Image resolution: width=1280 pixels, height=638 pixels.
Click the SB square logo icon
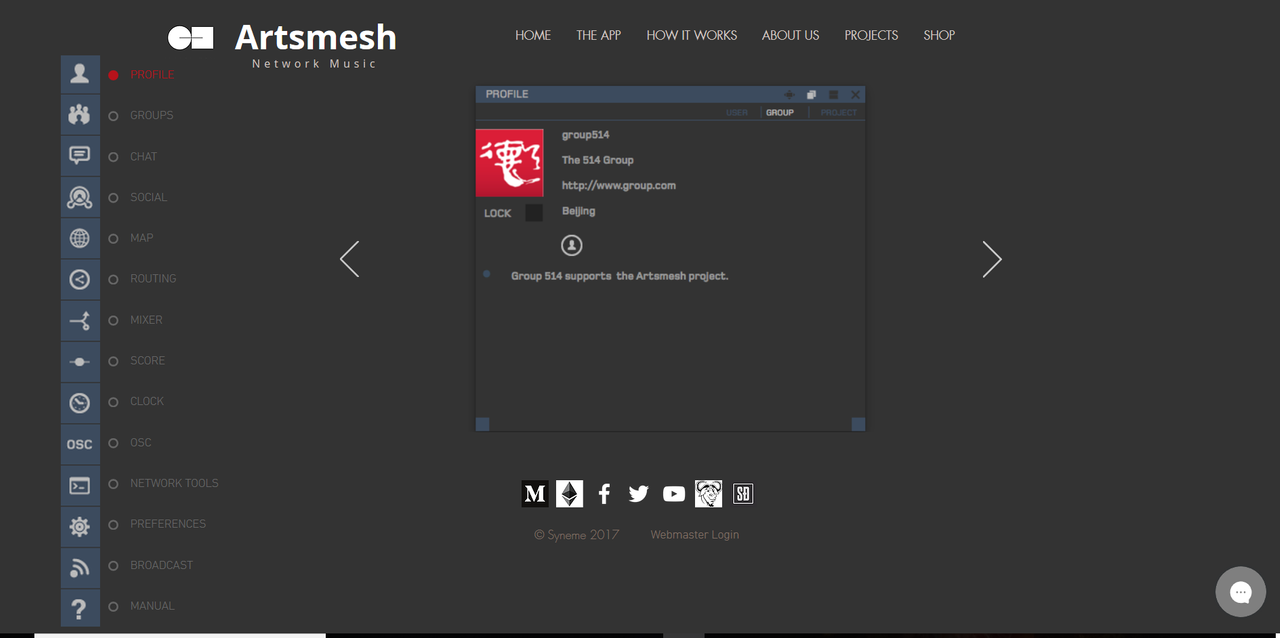(743, 493)
